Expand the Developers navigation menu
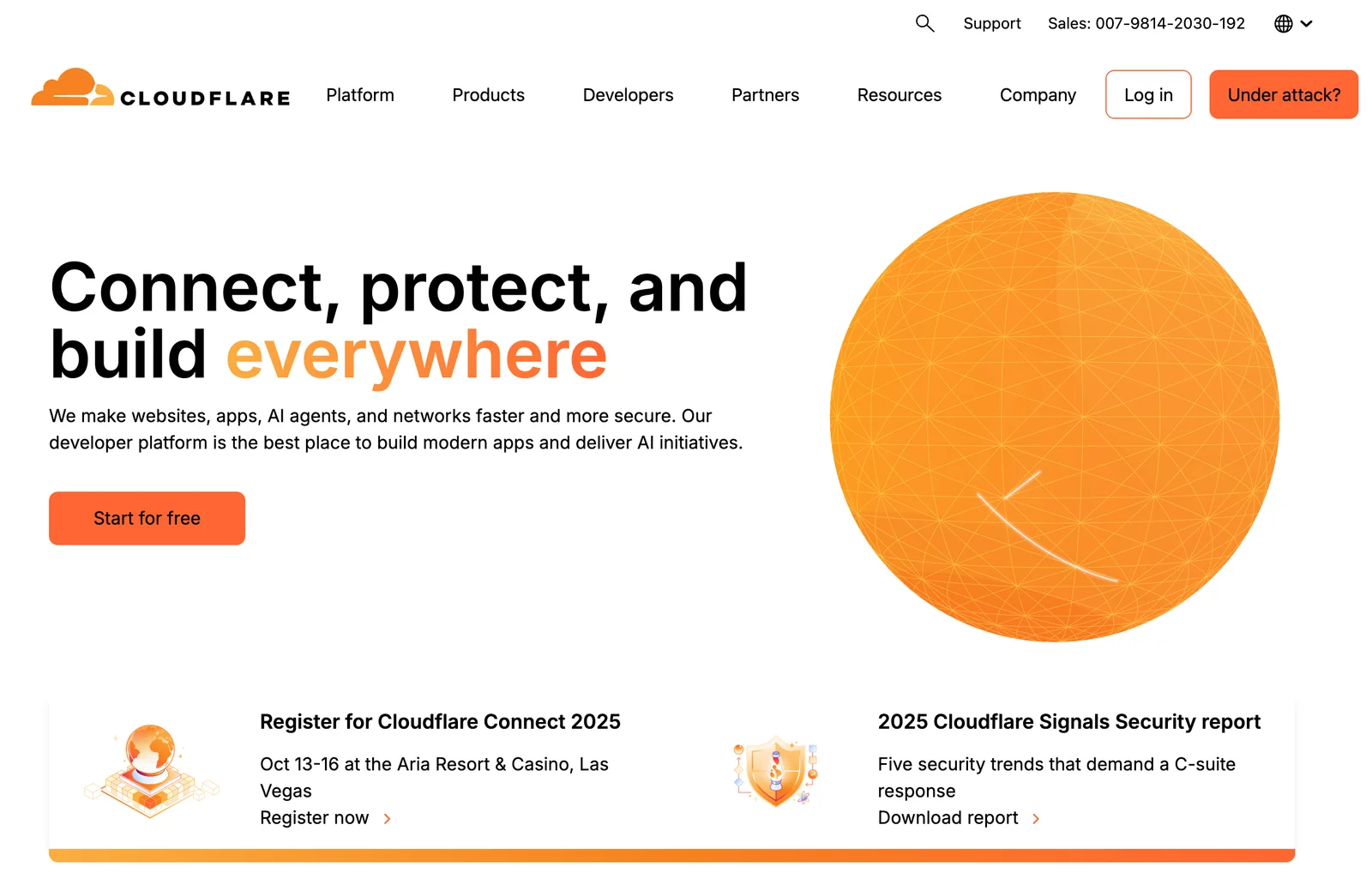Viewport: 1372px width, 891px height. pyautogui.click(x=628, y=95)
